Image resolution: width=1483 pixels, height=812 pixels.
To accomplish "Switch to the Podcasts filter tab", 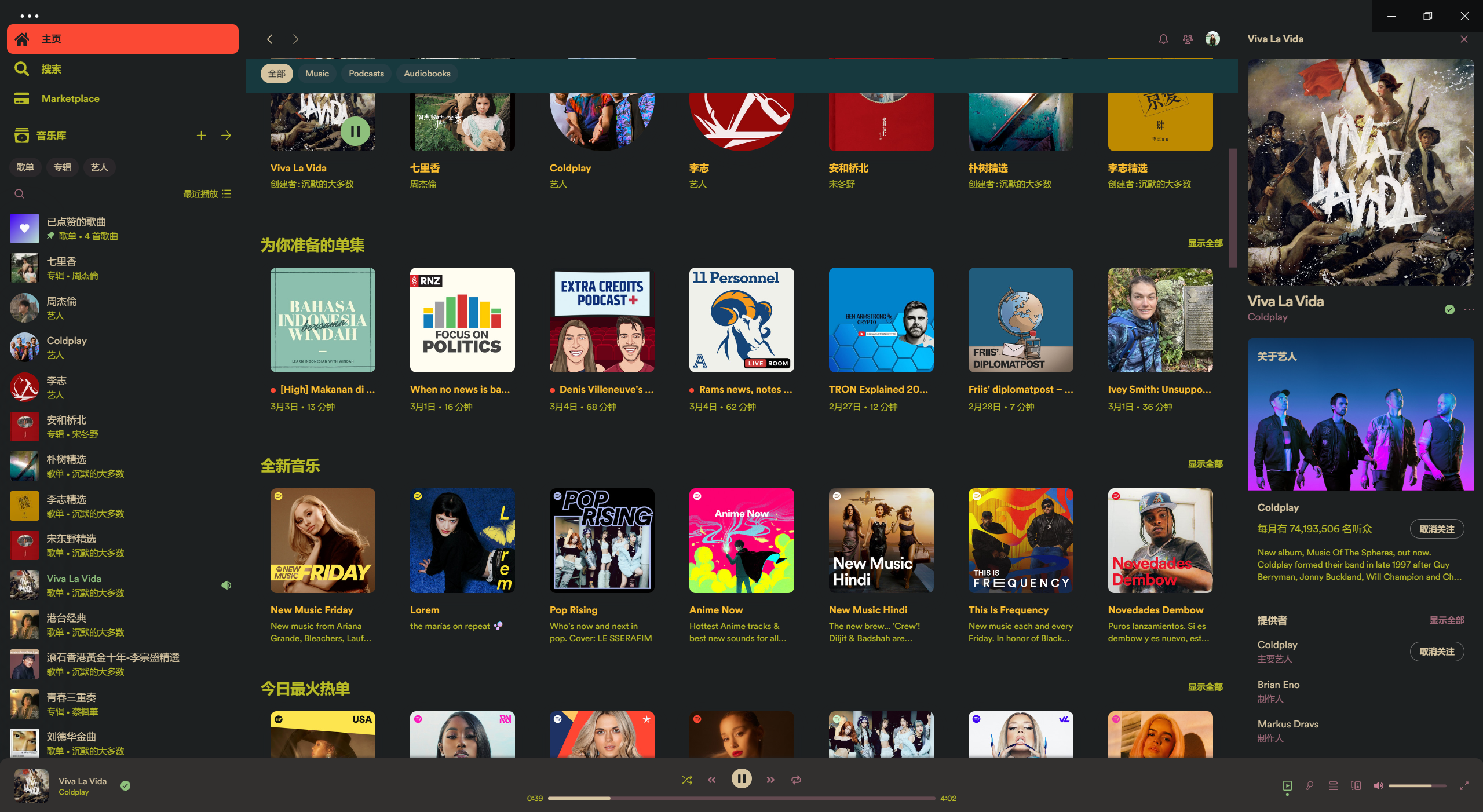I will pyautogui.click(x=366, y=74).
